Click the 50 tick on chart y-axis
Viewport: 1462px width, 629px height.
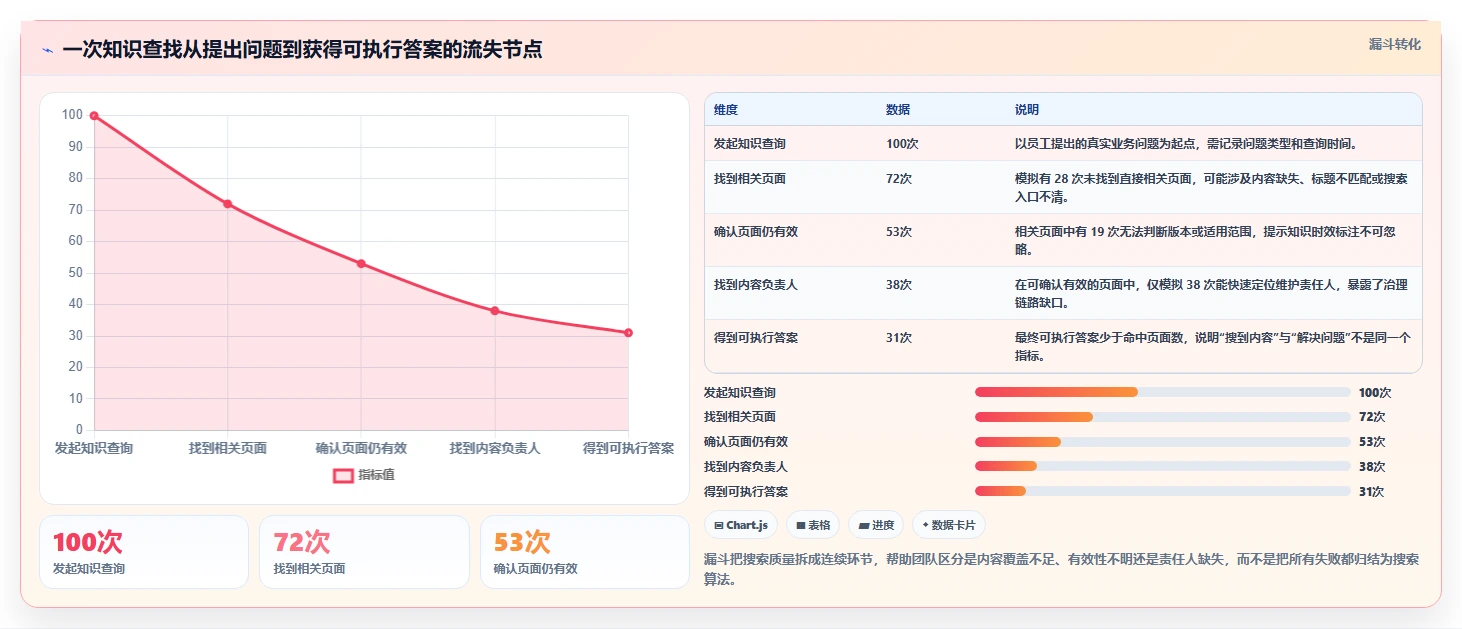coord(76,272)
